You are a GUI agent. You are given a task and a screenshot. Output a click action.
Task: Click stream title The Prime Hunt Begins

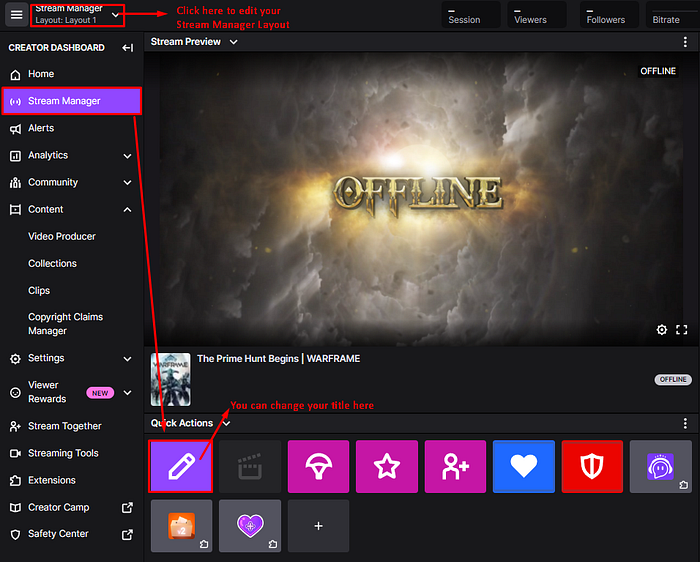click(x=279, y=359)
